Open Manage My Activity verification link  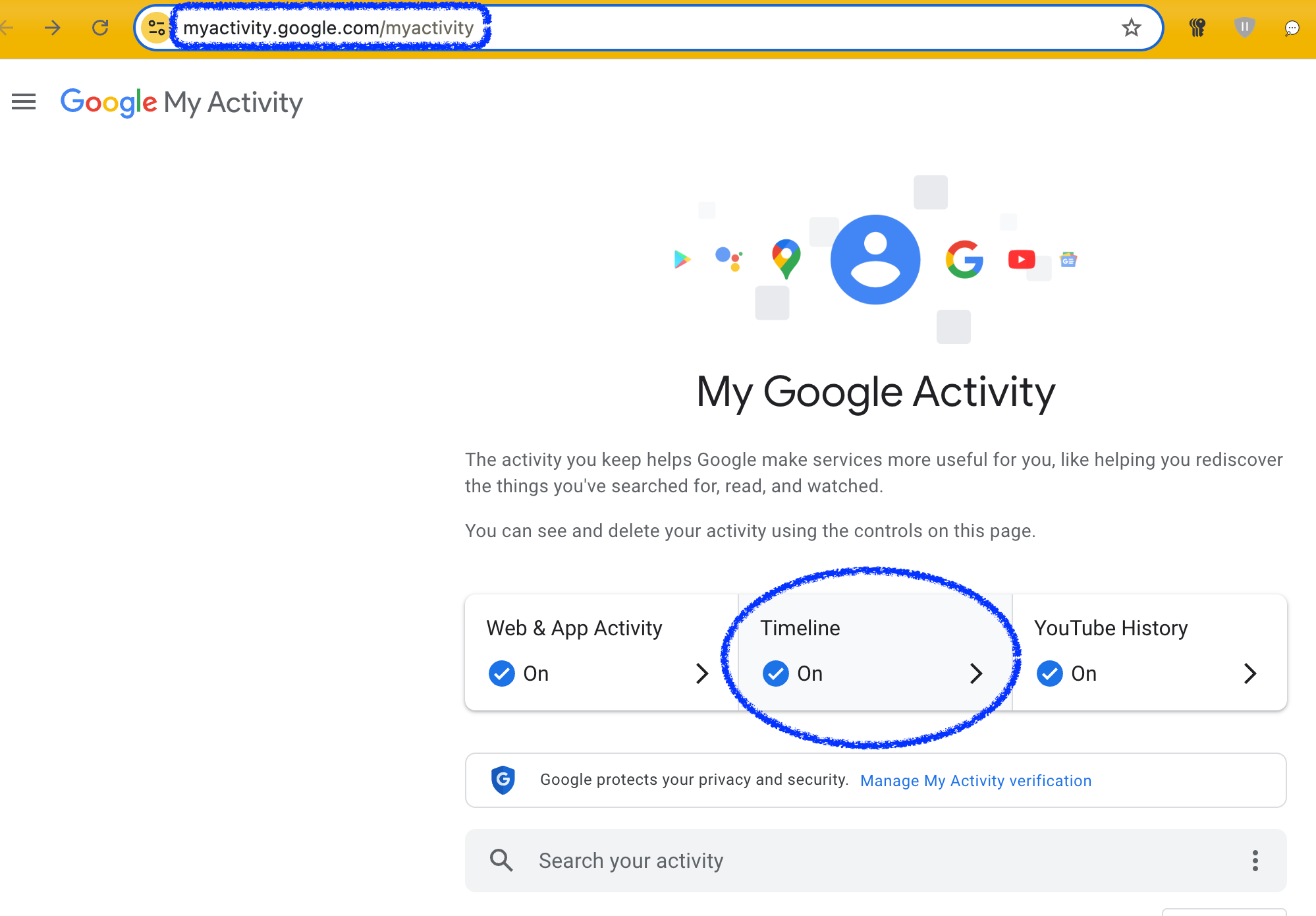click(x=975, y=781)
